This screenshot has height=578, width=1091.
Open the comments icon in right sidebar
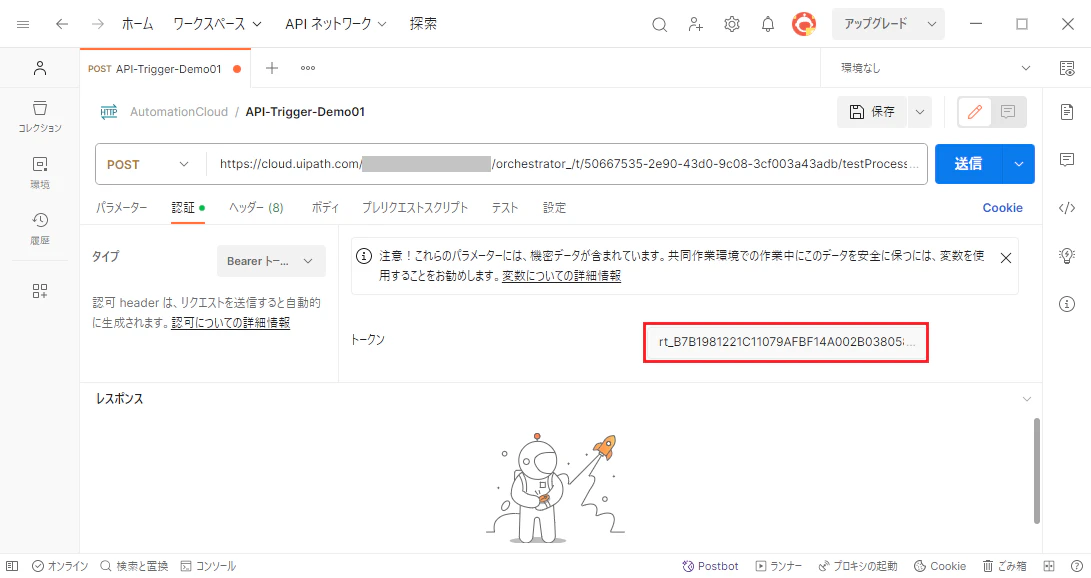coord(1067,160)
